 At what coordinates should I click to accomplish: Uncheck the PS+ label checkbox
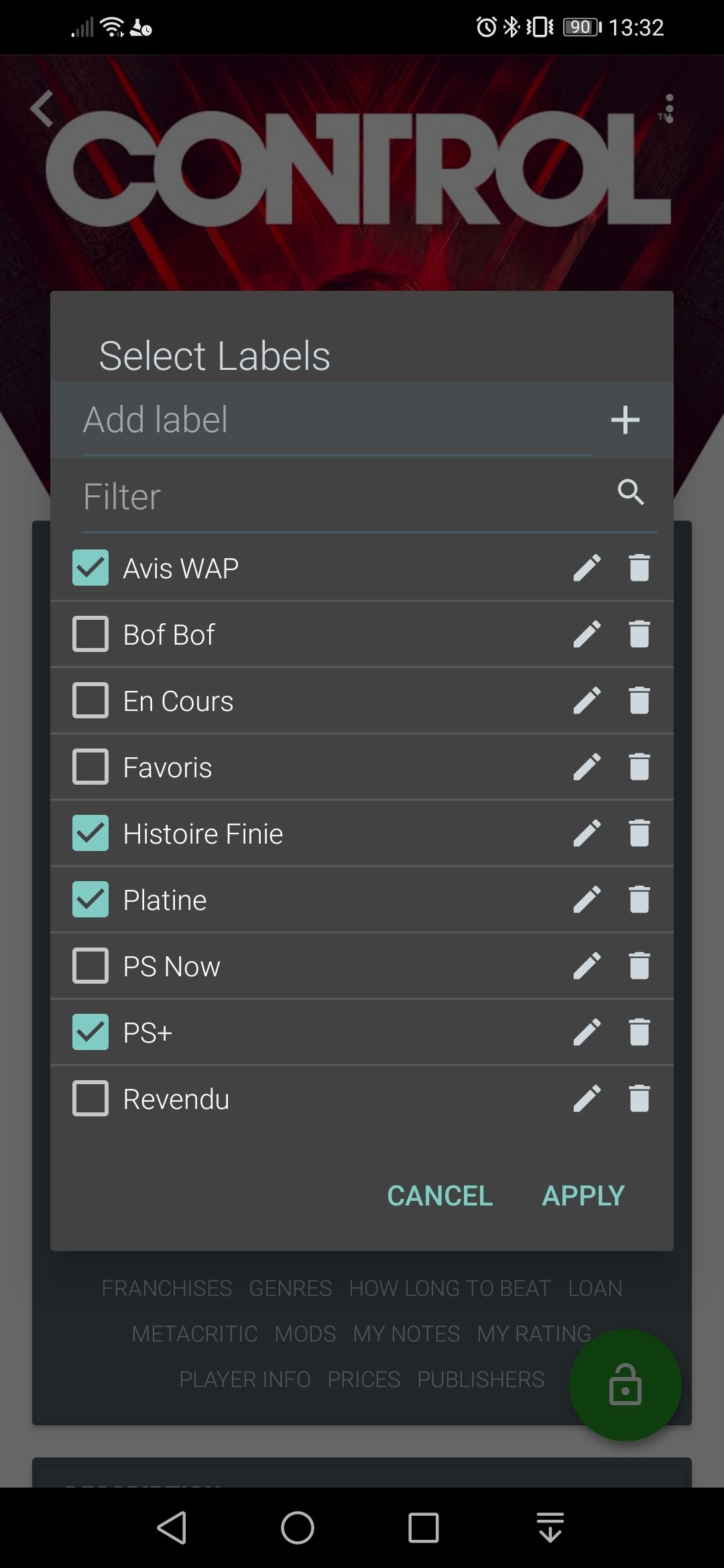(x=90, y=1032)
